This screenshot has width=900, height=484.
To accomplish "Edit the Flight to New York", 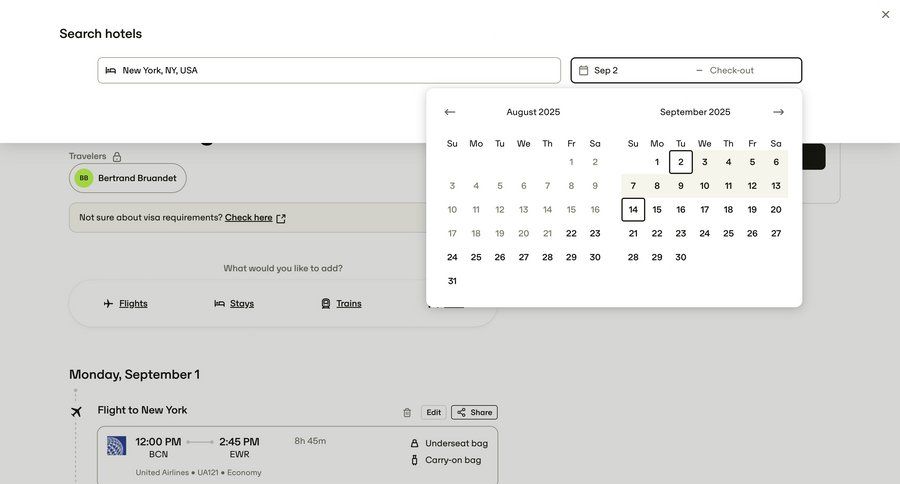I will coord(433,412).
